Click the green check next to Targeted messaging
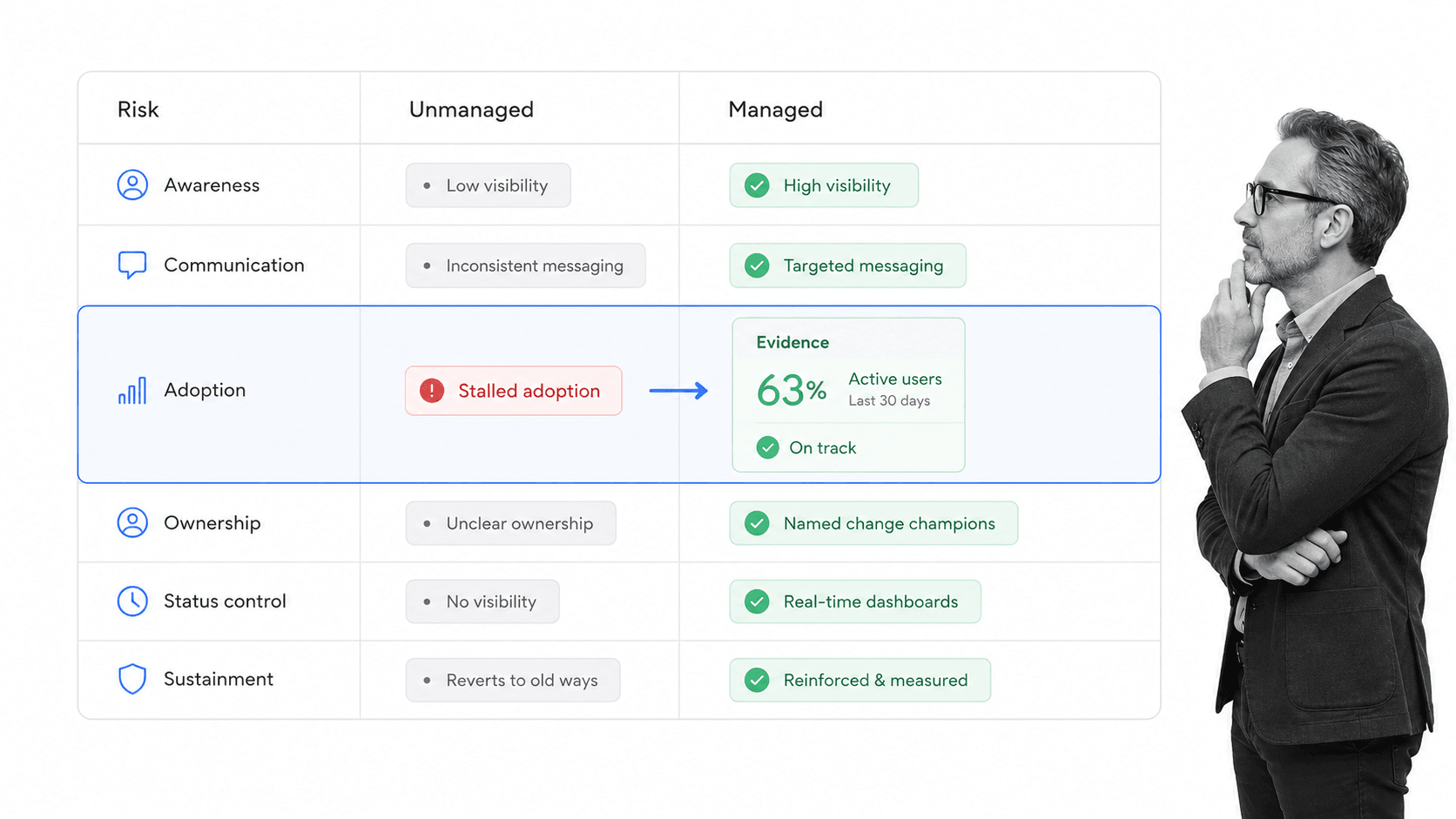 (758, 265)
